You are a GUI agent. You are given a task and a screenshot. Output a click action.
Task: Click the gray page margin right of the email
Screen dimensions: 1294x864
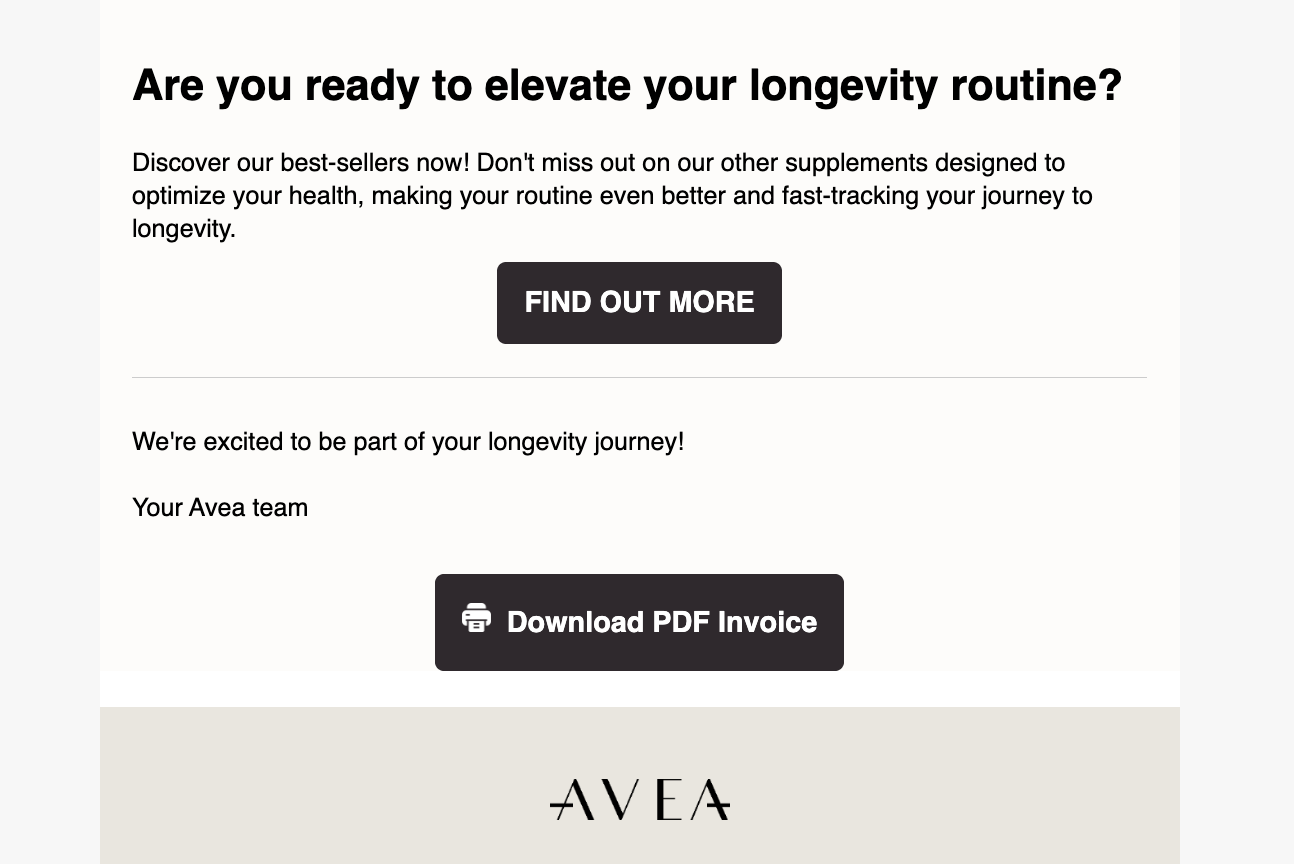coord(1237,432)
